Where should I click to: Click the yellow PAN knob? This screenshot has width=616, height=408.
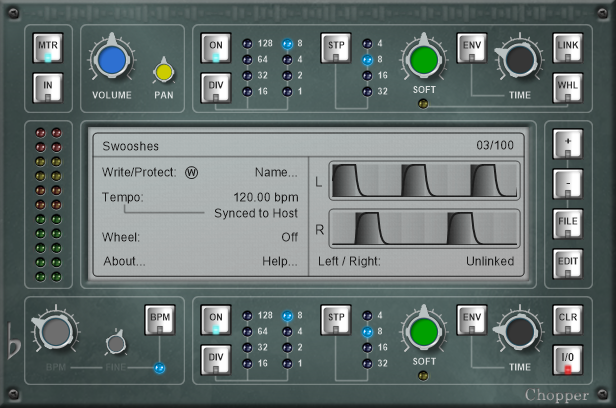164,72
